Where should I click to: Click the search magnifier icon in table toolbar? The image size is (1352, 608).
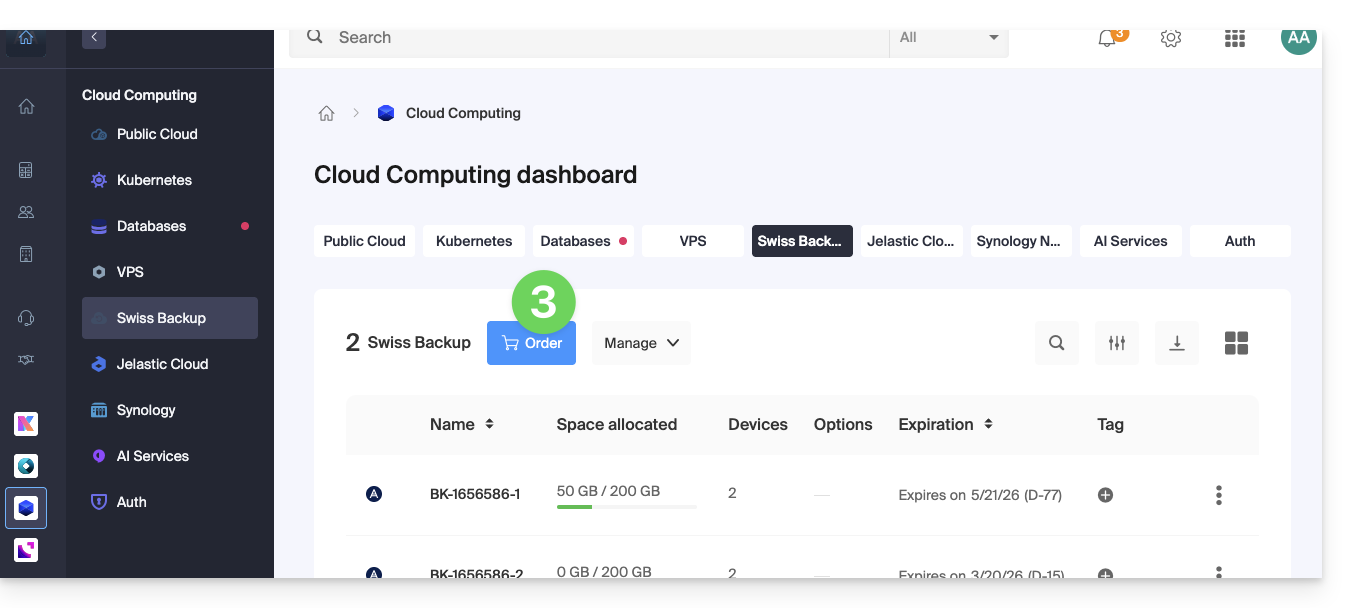1057,343
